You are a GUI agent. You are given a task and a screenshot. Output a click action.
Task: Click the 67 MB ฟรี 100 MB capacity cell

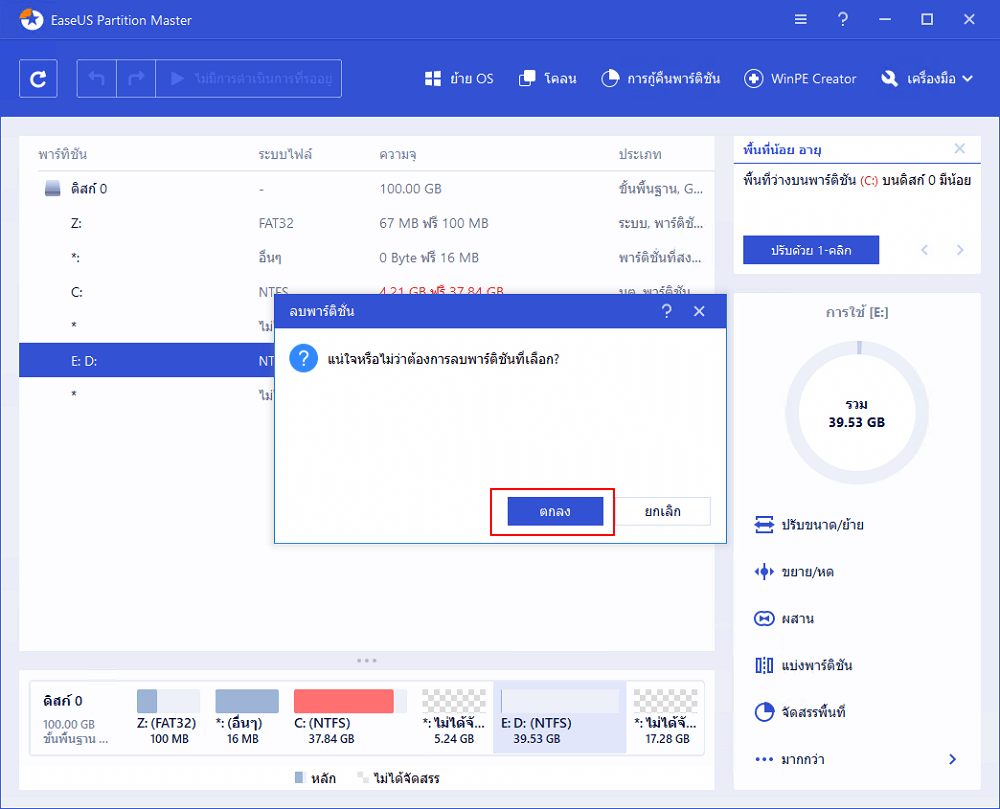(434, 223)
